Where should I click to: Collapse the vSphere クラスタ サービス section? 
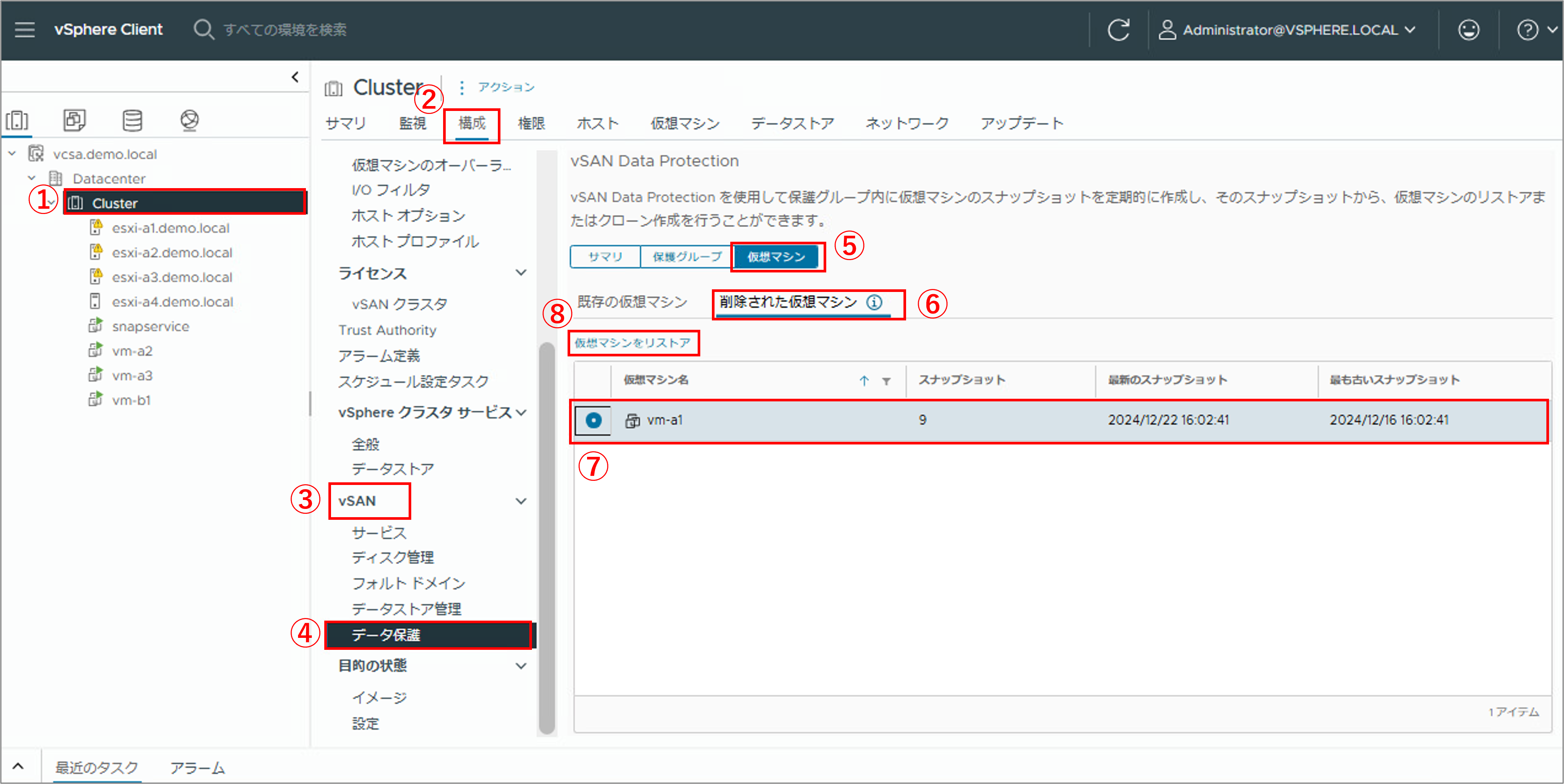click(x=521, y=413)
